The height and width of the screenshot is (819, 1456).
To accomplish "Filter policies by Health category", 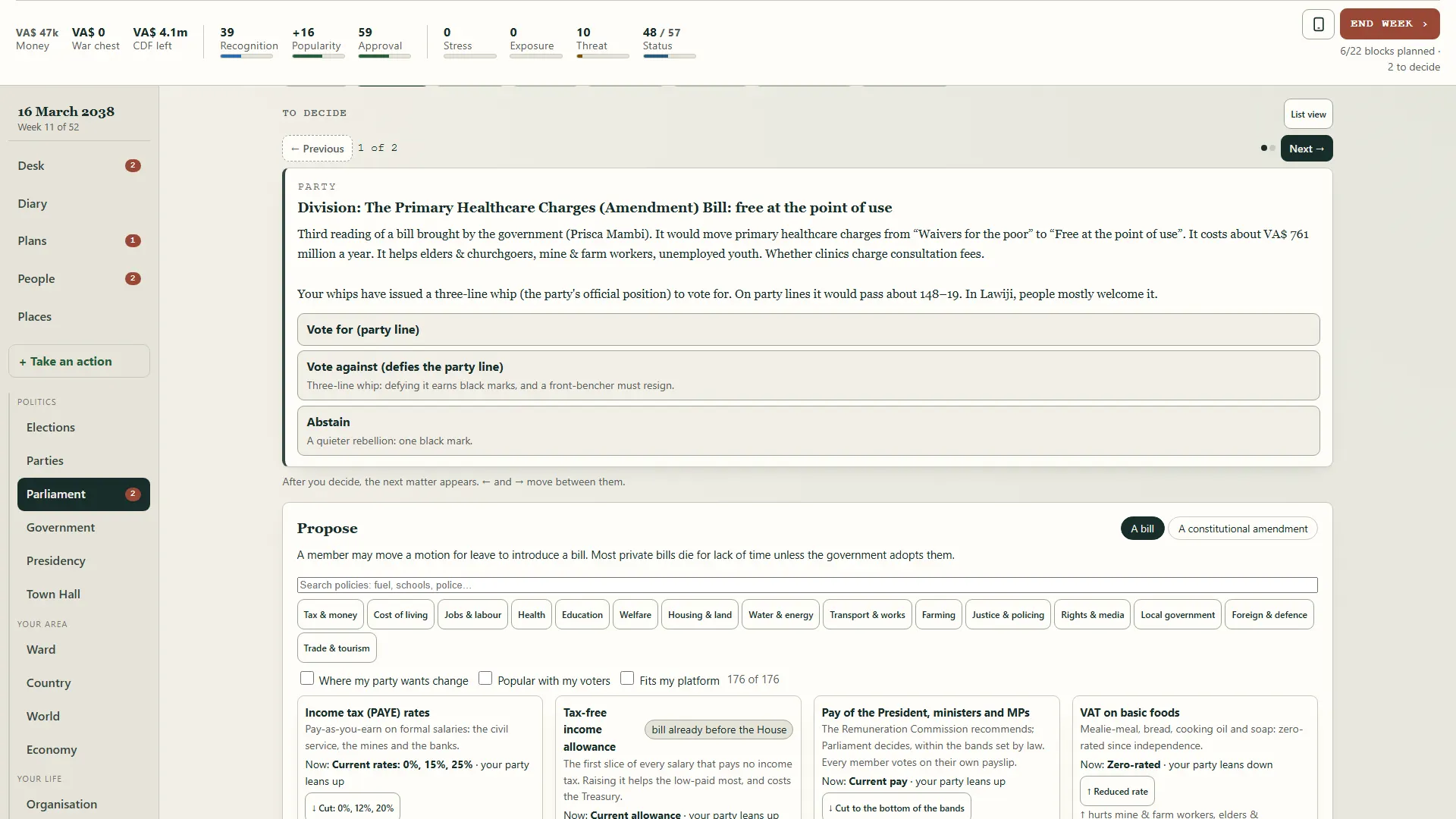I will tap(532, 615).
